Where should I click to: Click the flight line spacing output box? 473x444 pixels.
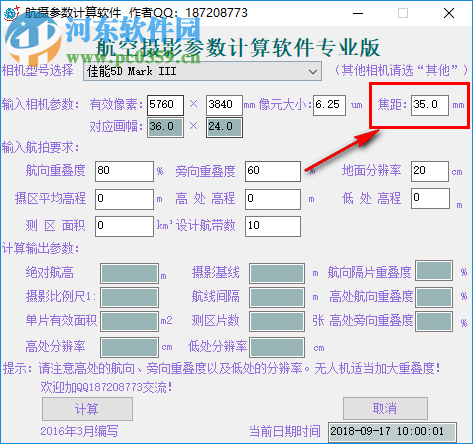(277, 297)
